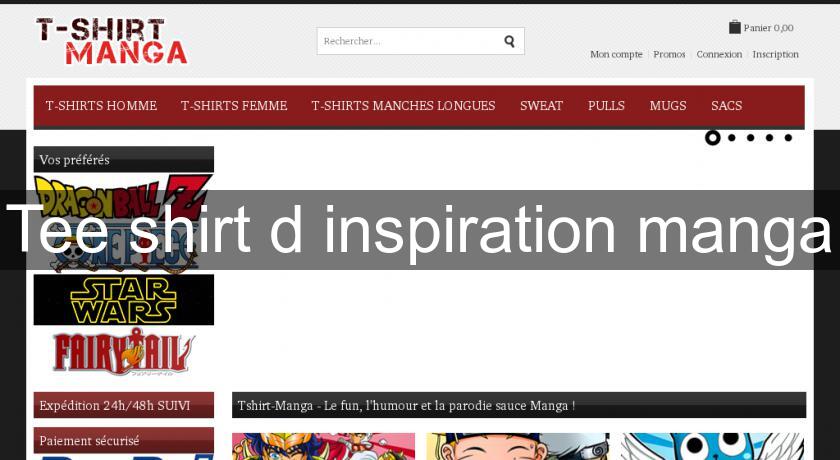Click Tshirt-Manga tagline heading bar
This screenshot has width=840, height=460.
pos(519,405)
